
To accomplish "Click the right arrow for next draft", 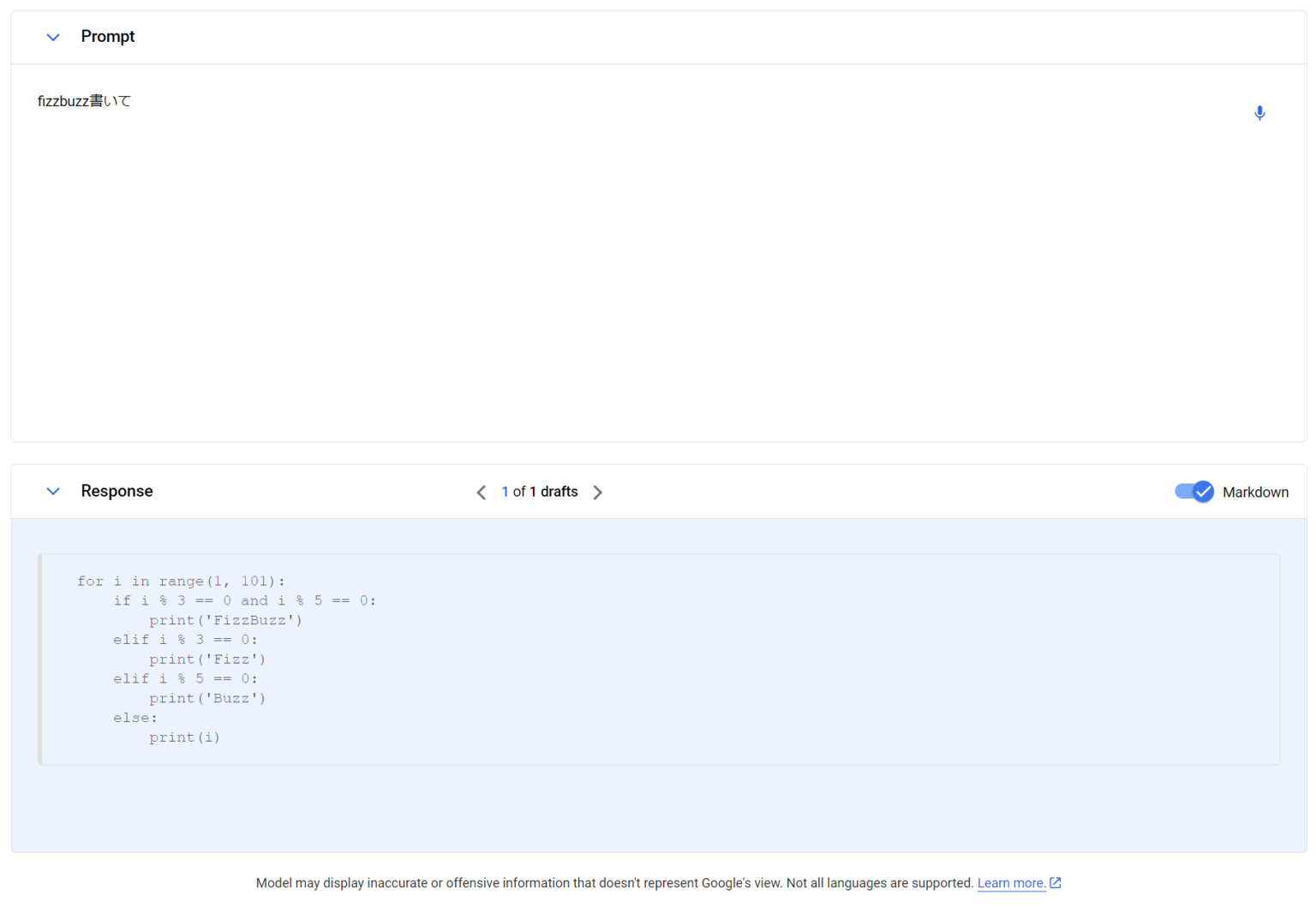I will [598, 492].
